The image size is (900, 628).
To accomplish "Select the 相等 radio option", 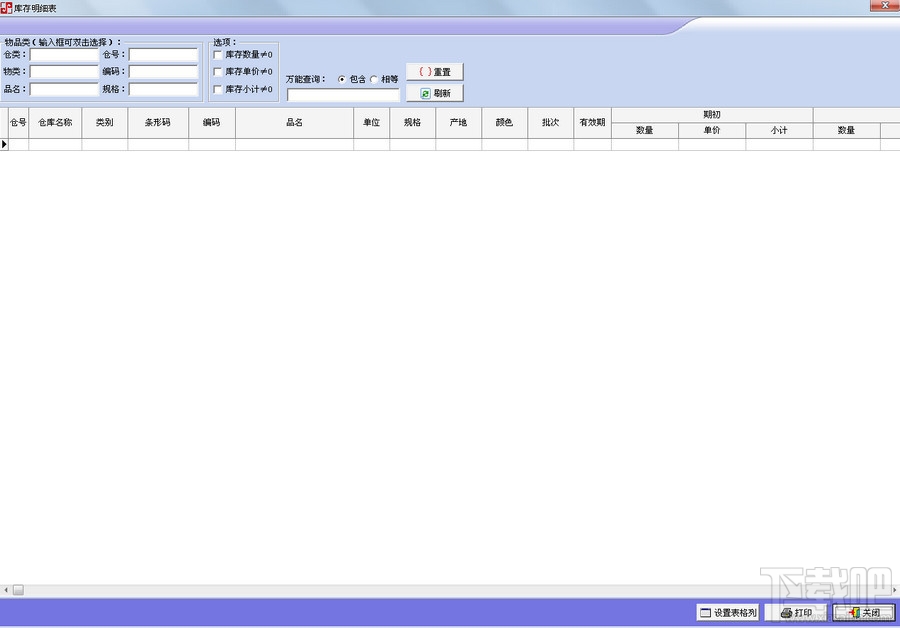I will click(x=374, y=80).
